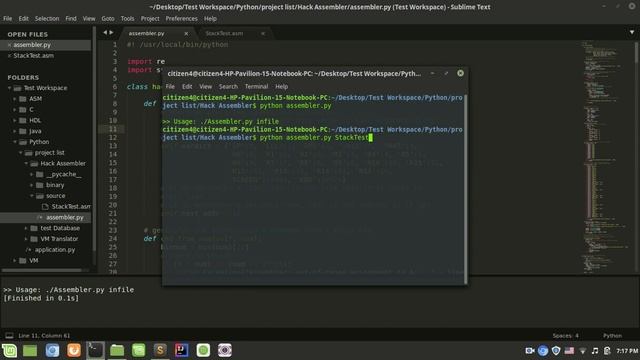Open the terminal window's Terminal menu
This screenshot has height=360, width=640.
[256, 87]
